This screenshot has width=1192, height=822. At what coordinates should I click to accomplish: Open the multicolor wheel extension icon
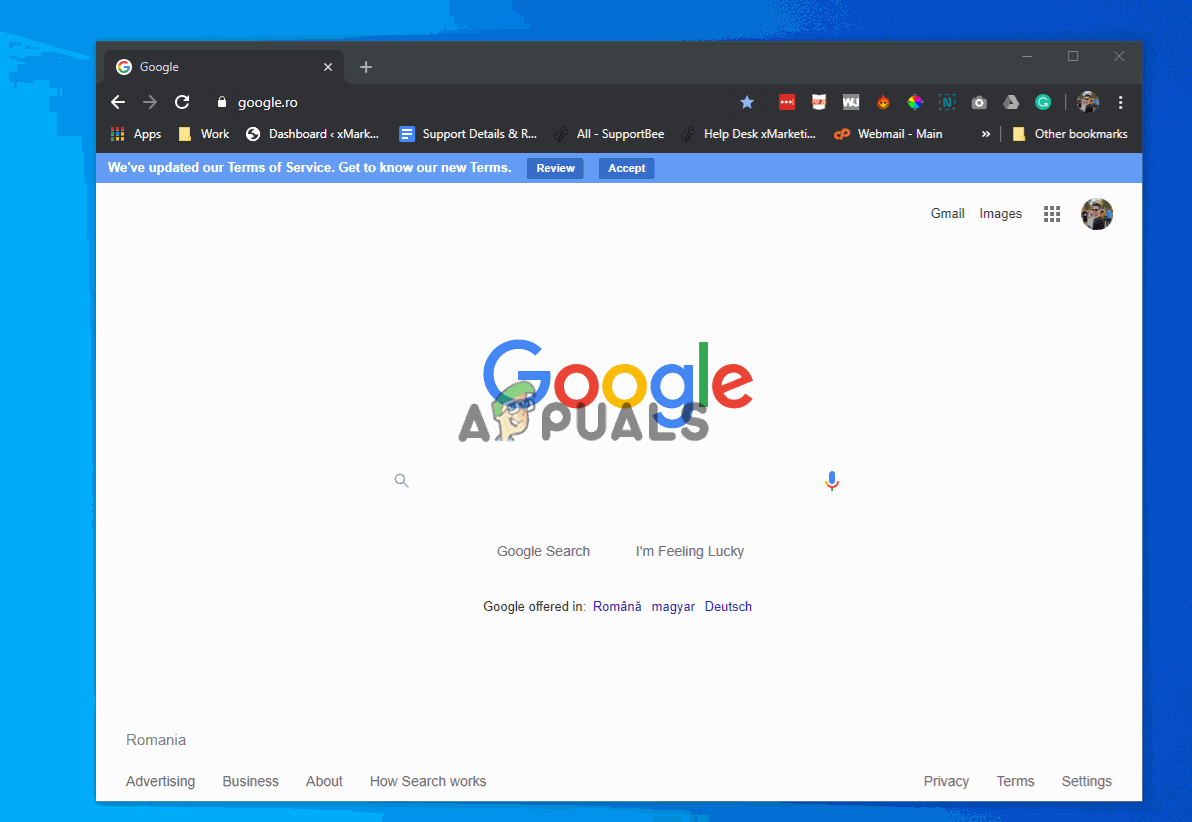pos(915,102)
